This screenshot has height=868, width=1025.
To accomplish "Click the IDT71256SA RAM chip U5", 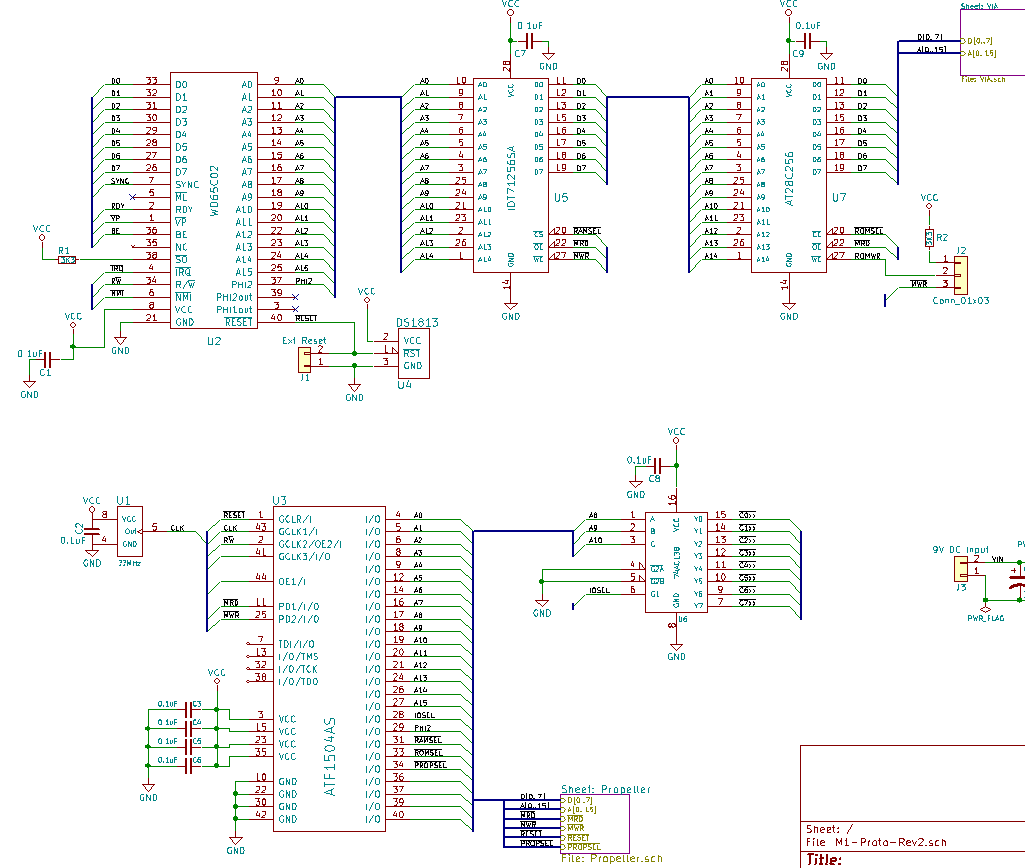I will click(x=511, y=175).
